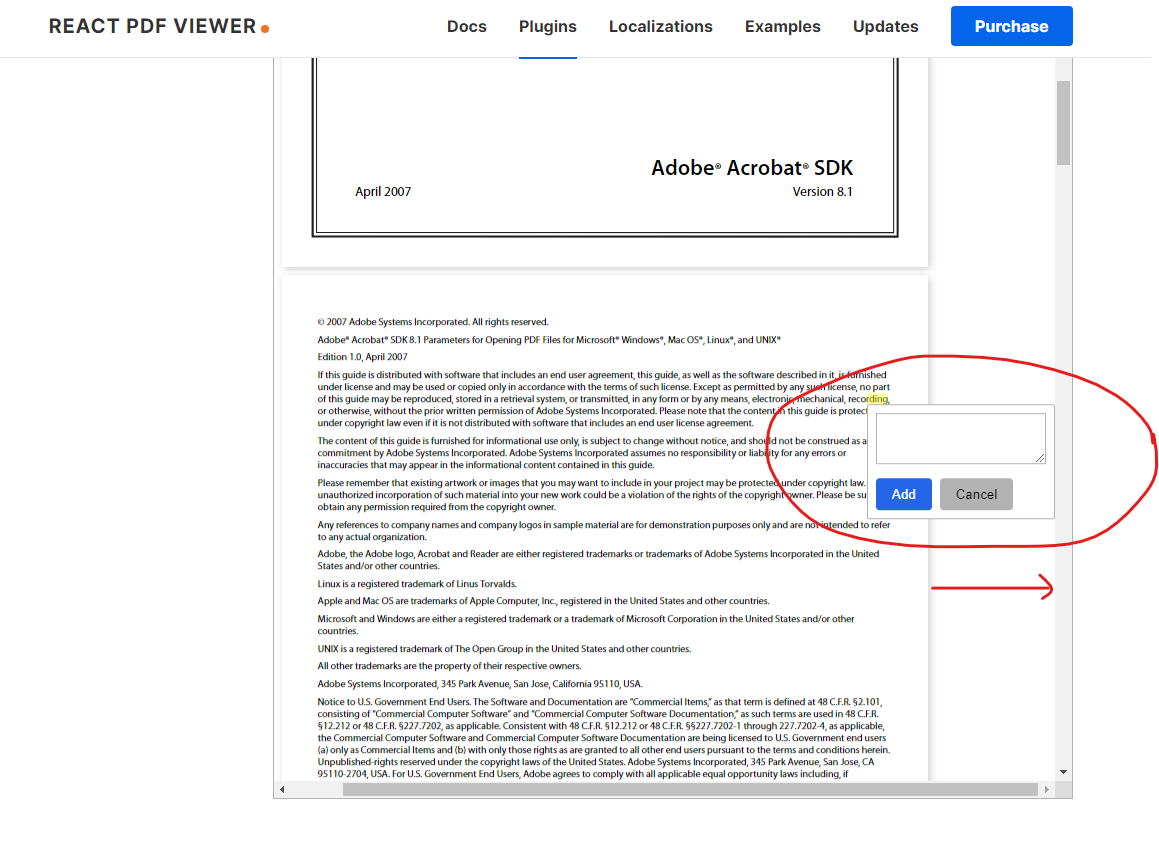Open the Localizations section

click(x=660, y=26)
